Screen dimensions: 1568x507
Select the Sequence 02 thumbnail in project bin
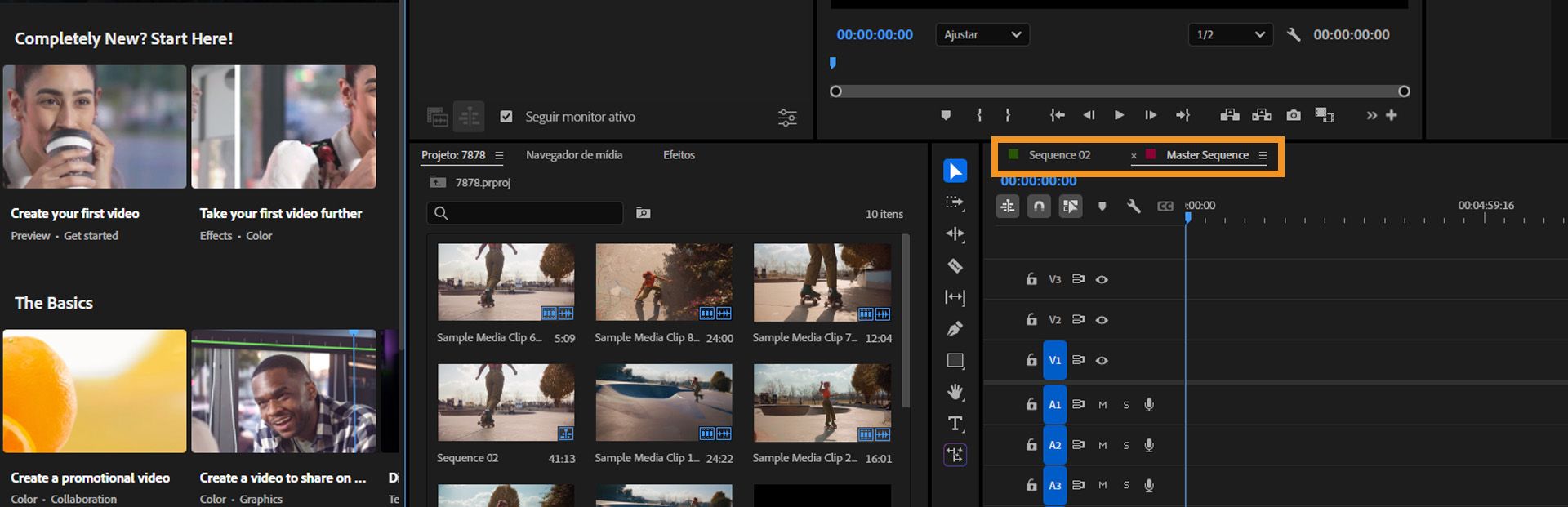tap(506, 402)
